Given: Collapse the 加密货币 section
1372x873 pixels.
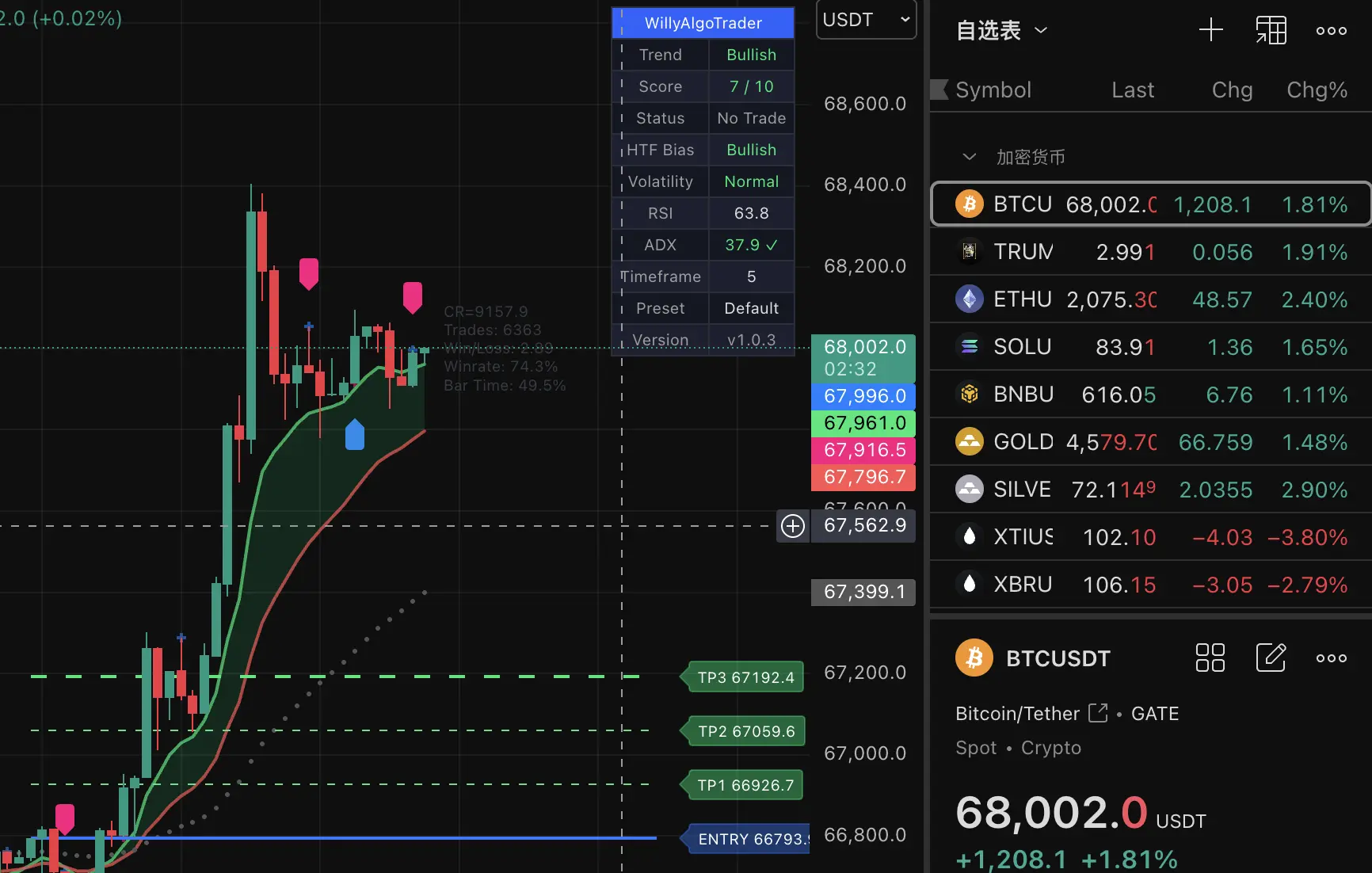Looking at the screenshot, I should point(969,157).
